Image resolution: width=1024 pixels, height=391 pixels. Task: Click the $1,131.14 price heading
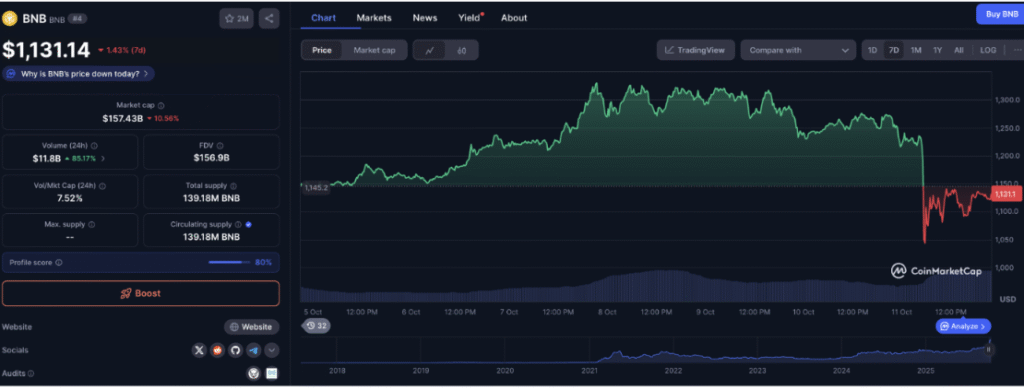(46, 50)
